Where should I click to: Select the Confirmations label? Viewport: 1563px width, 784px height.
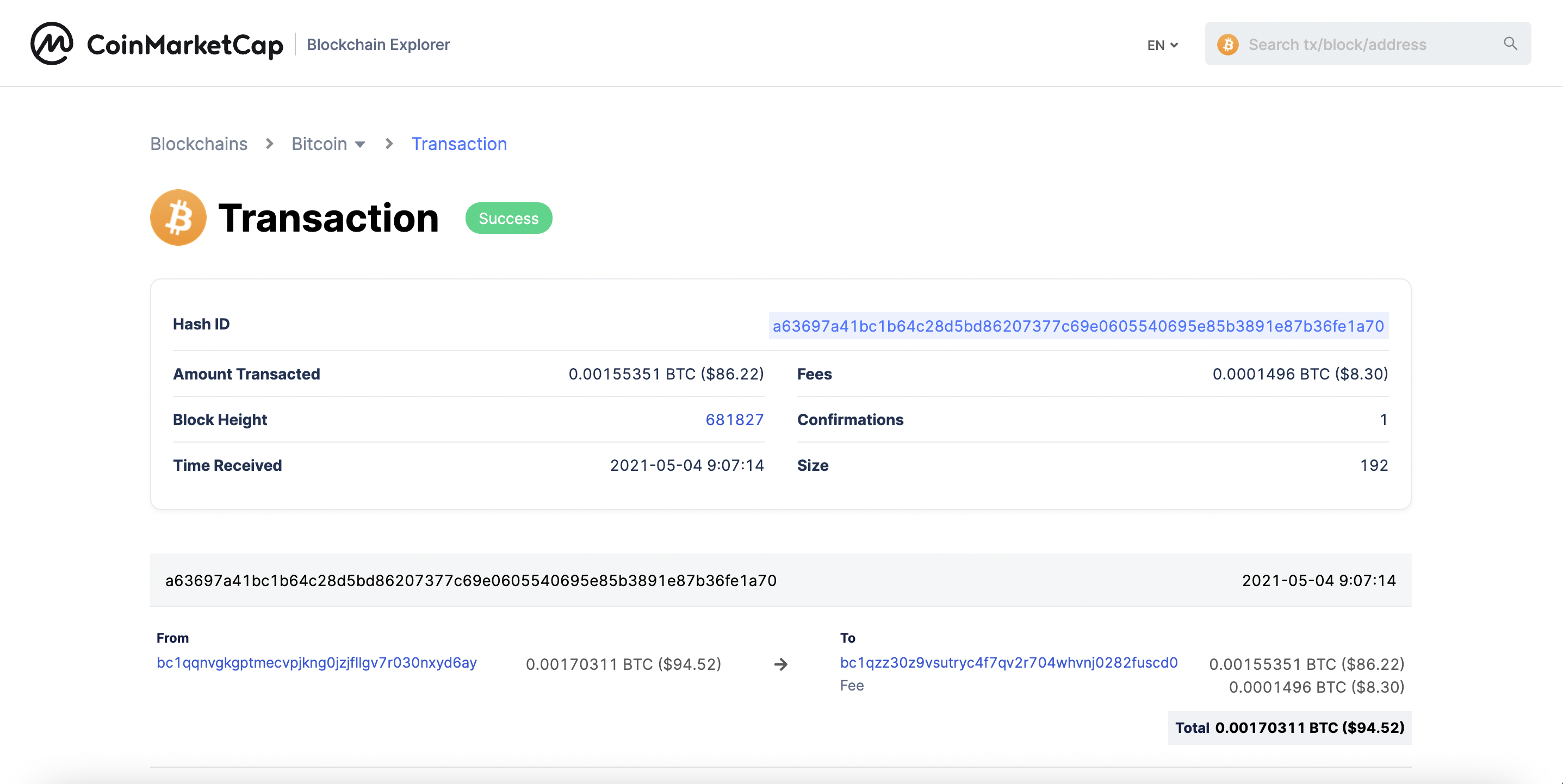click(850, 419)
